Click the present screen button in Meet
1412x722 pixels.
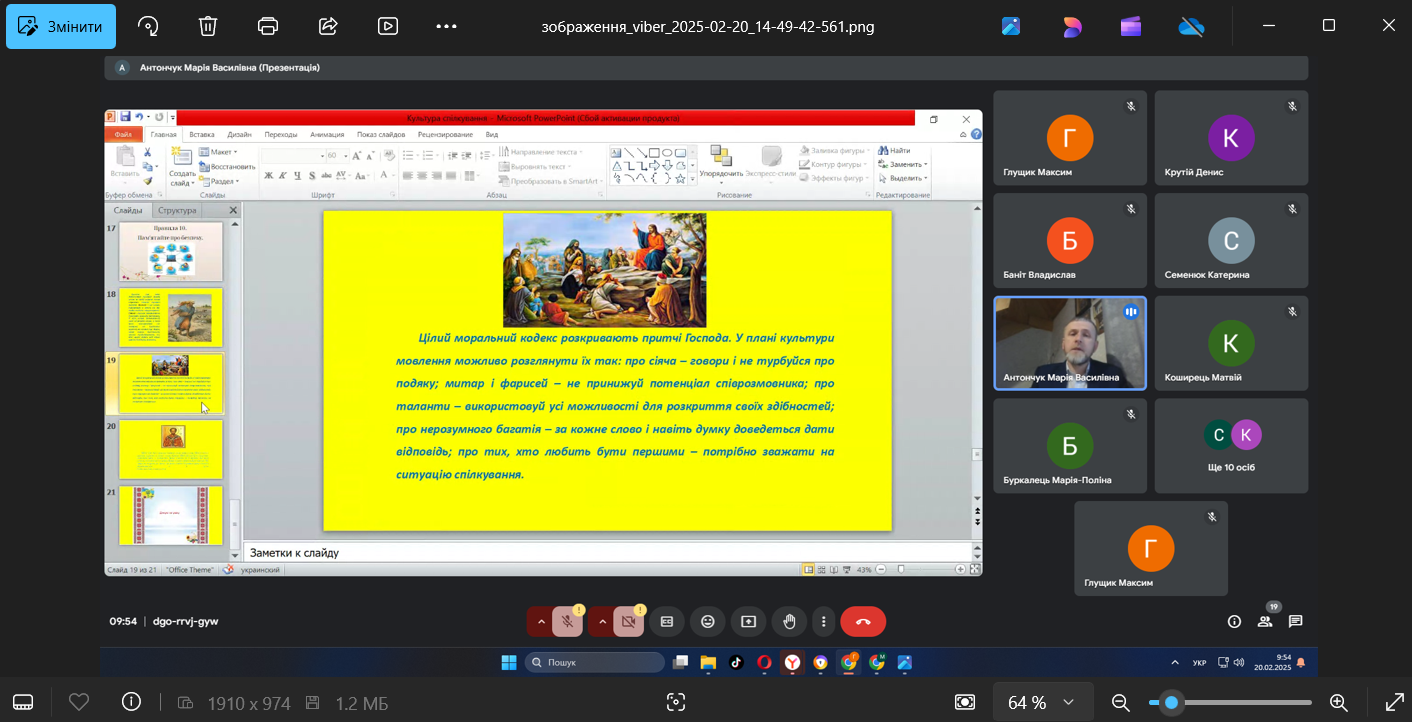(x=748, y=621)
